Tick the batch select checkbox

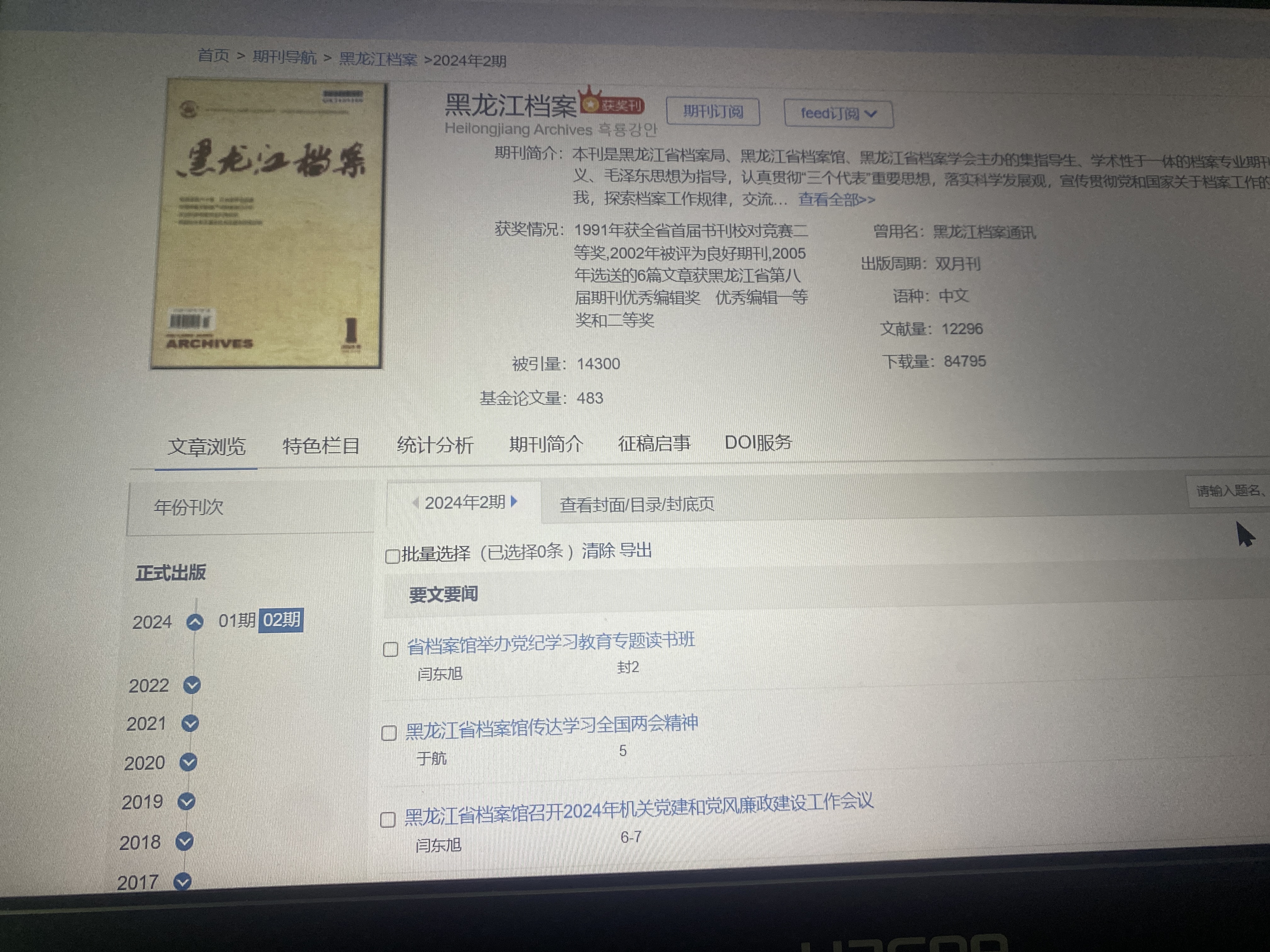point(393,556)
